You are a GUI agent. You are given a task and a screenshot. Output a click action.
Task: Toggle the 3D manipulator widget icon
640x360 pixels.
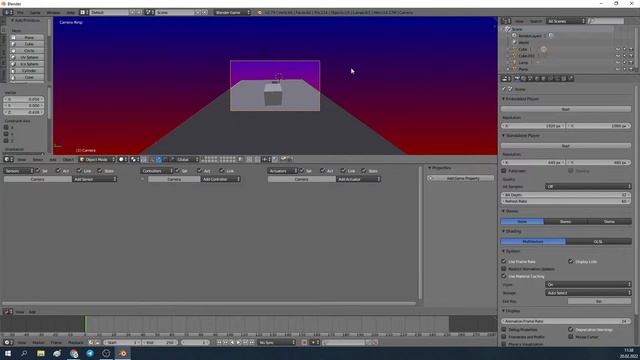pyautogui.click(x=151, y=160)
